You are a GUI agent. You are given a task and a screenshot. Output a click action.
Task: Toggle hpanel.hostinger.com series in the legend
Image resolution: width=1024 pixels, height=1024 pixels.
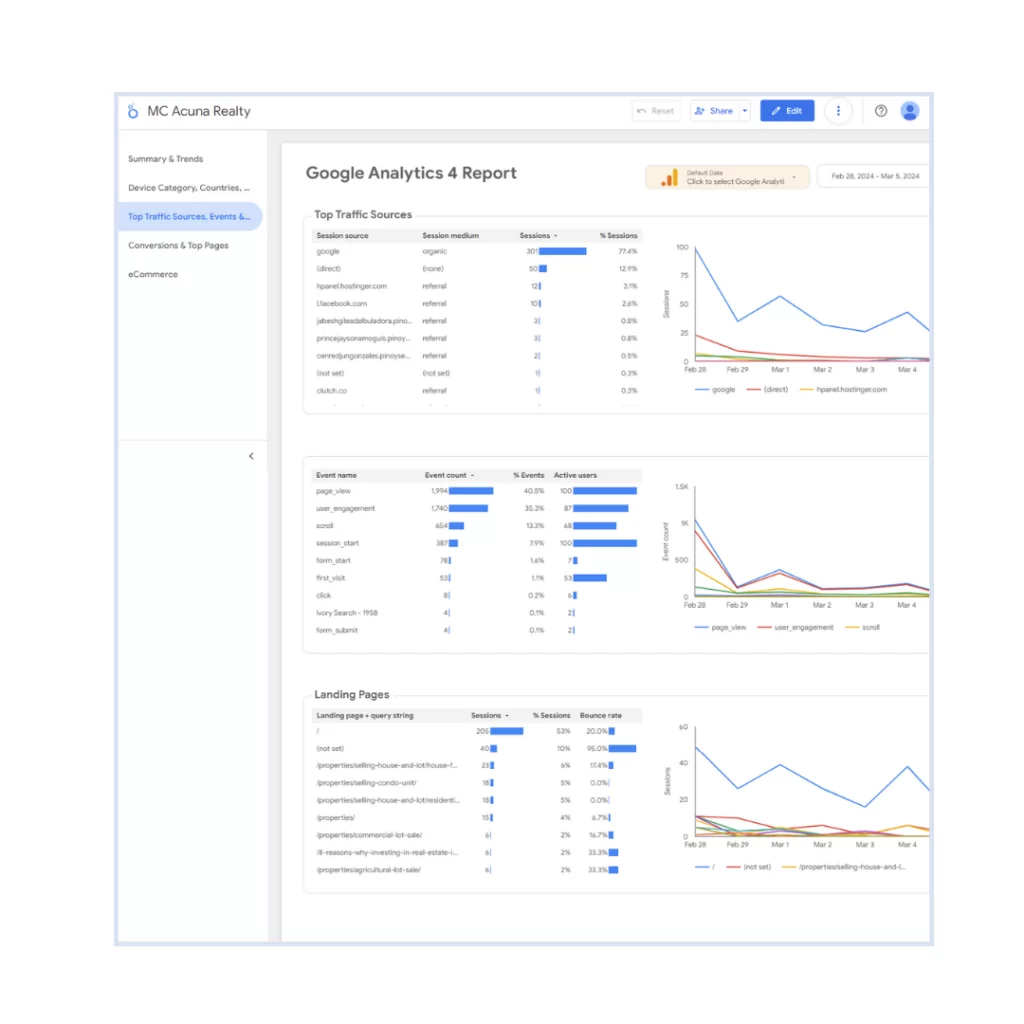[843, 390]
